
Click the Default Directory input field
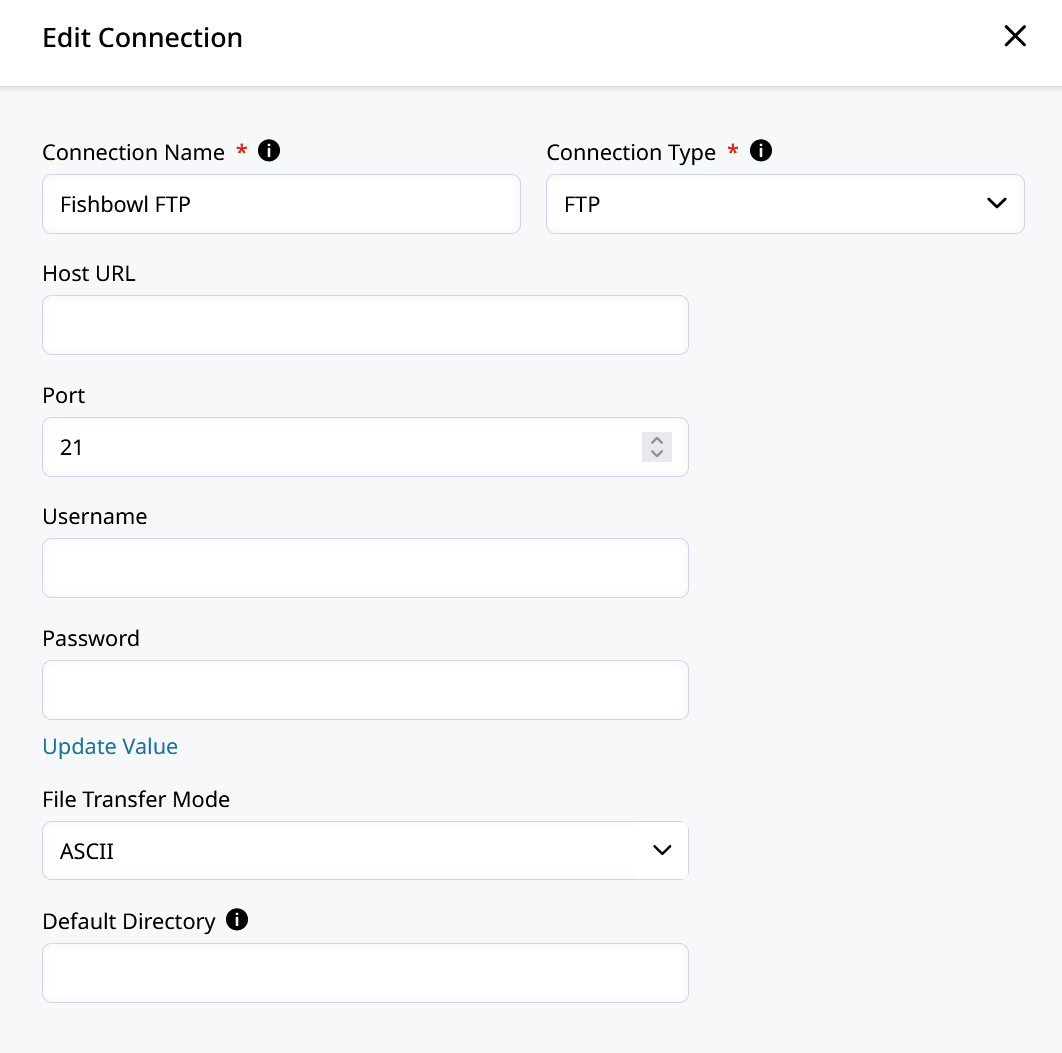coord(365,973)
